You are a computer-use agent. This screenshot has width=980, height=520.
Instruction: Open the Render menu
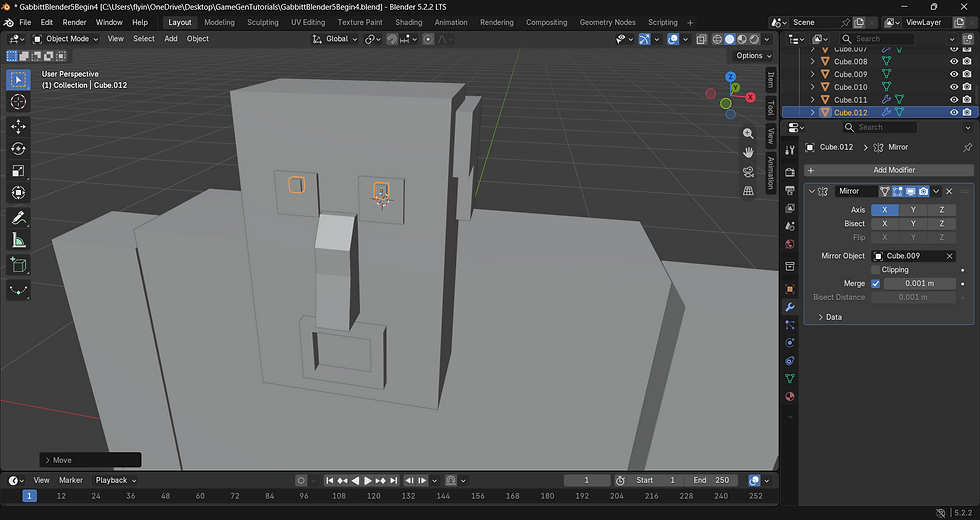tap(74, 22)
